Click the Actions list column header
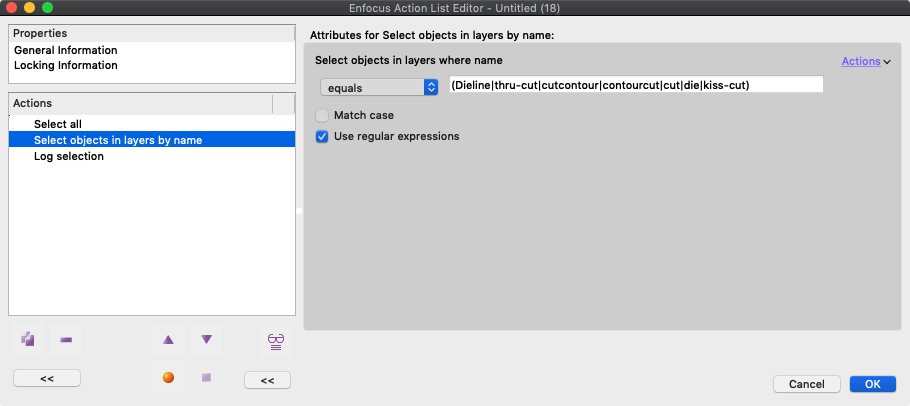This screenshot has width=910, height=406. click(140, 103)
